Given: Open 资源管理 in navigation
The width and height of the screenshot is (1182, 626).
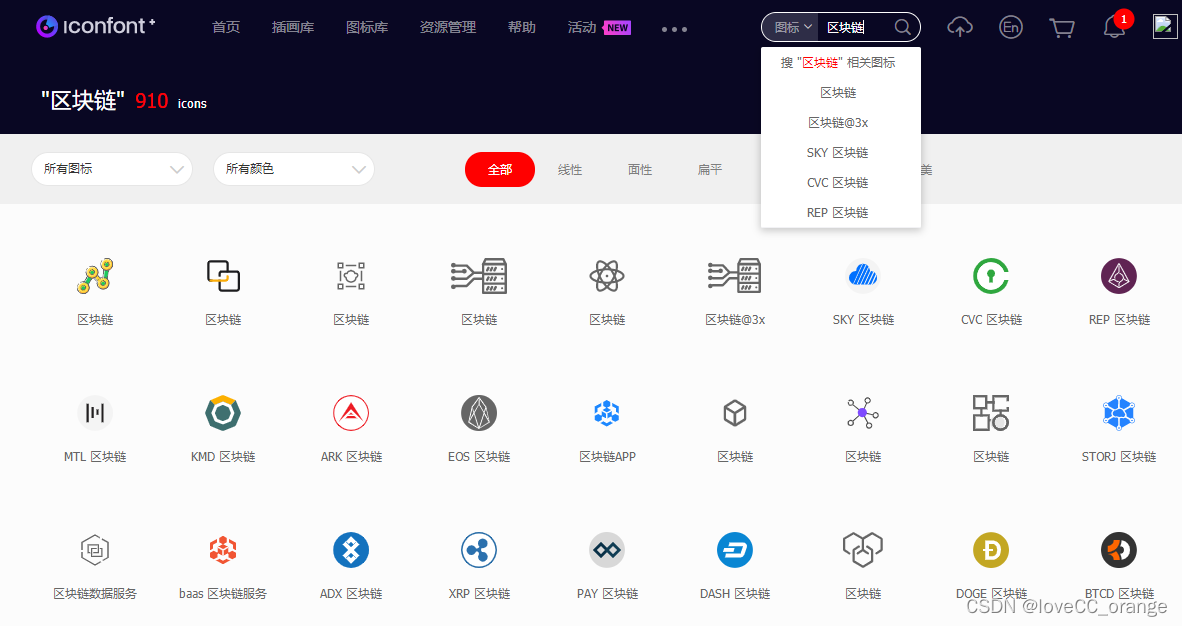Looking at the screenshot, I should [448, 27].
